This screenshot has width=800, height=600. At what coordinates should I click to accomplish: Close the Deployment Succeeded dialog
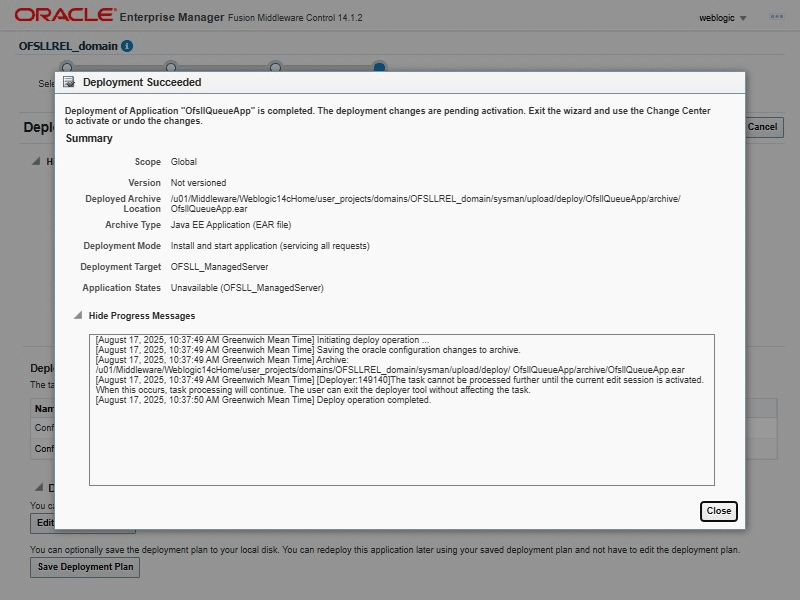(x=718, y=511)
